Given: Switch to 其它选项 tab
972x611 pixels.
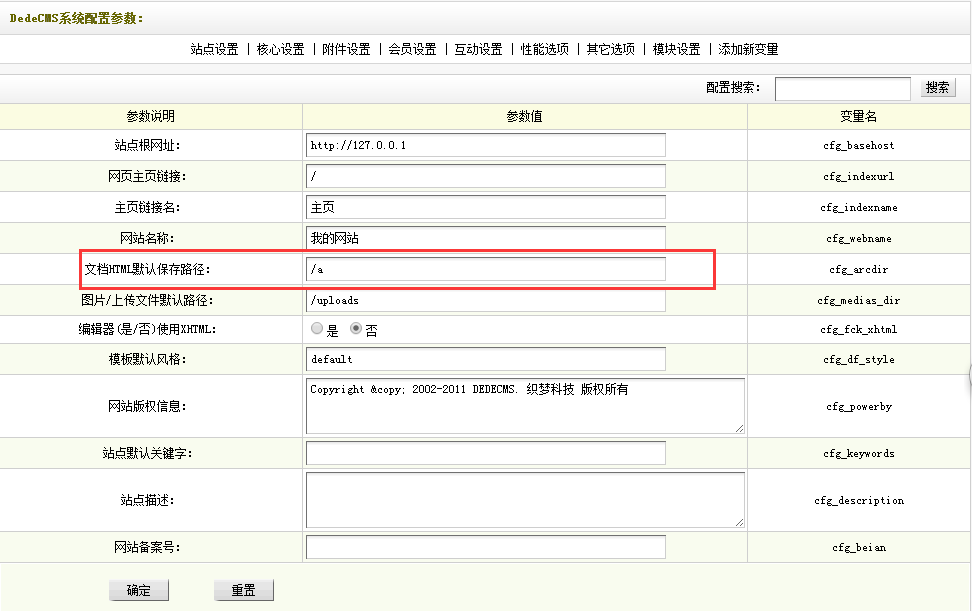Looking at the screenshot, I should click(x=610, y=49).
